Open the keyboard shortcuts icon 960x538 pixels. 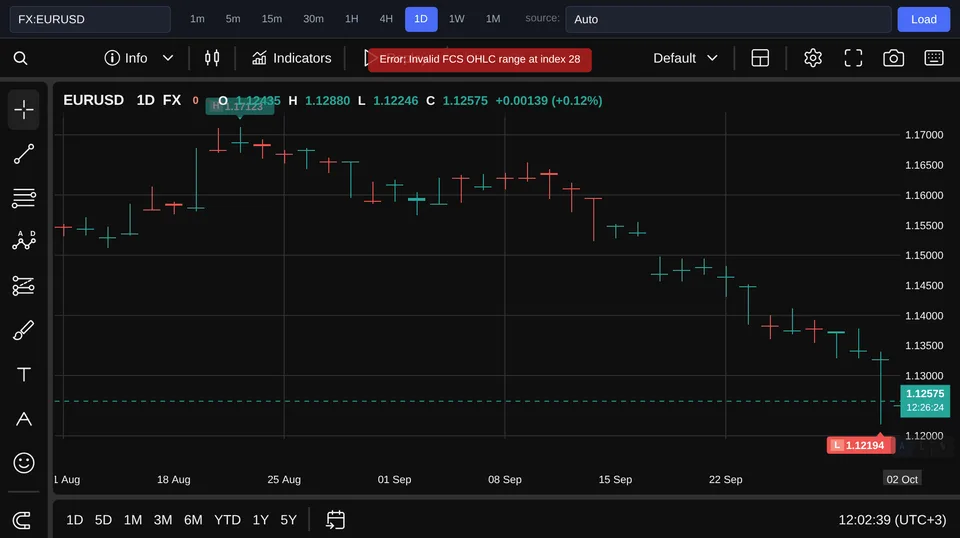(x=934, y=58)
